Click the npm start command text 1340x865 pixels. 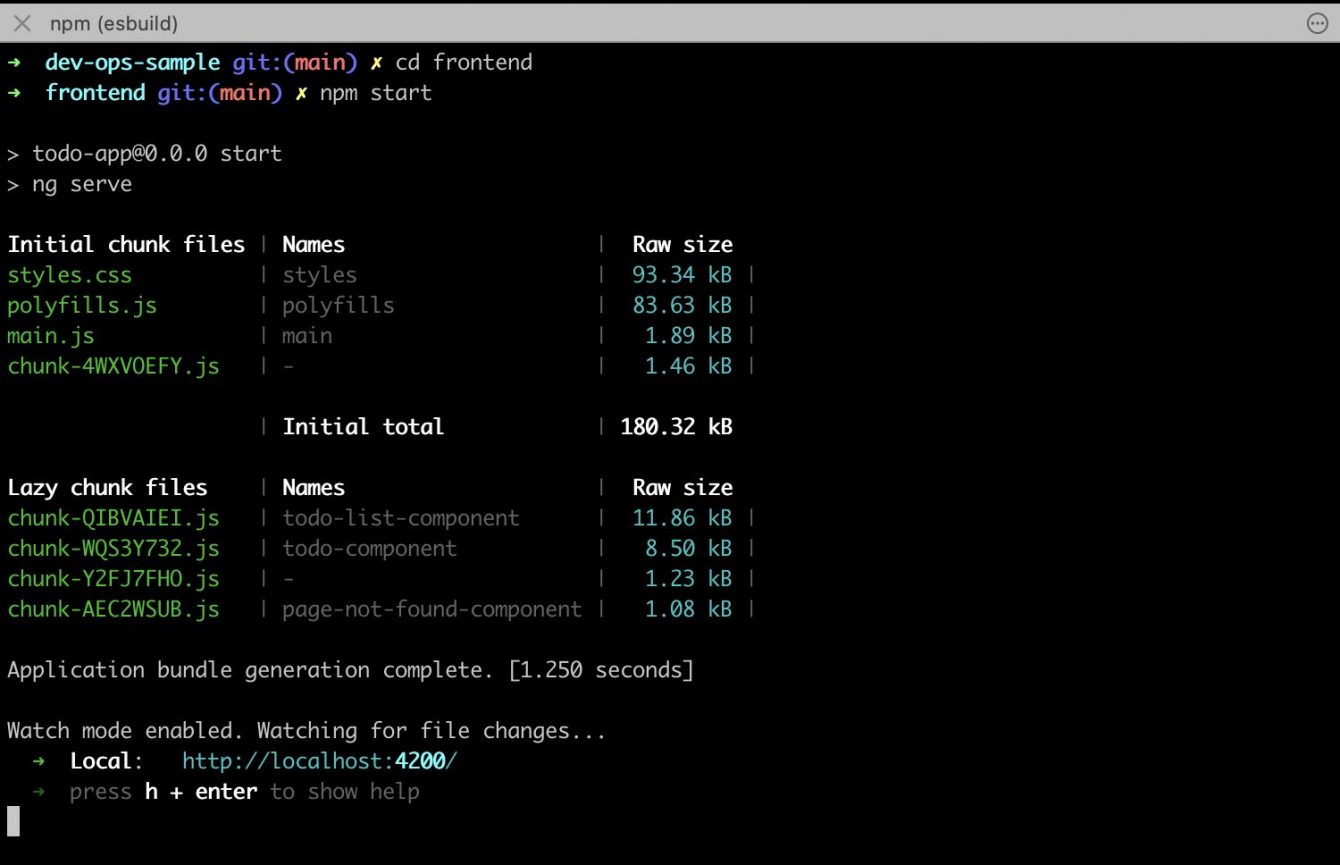[375, 92]
